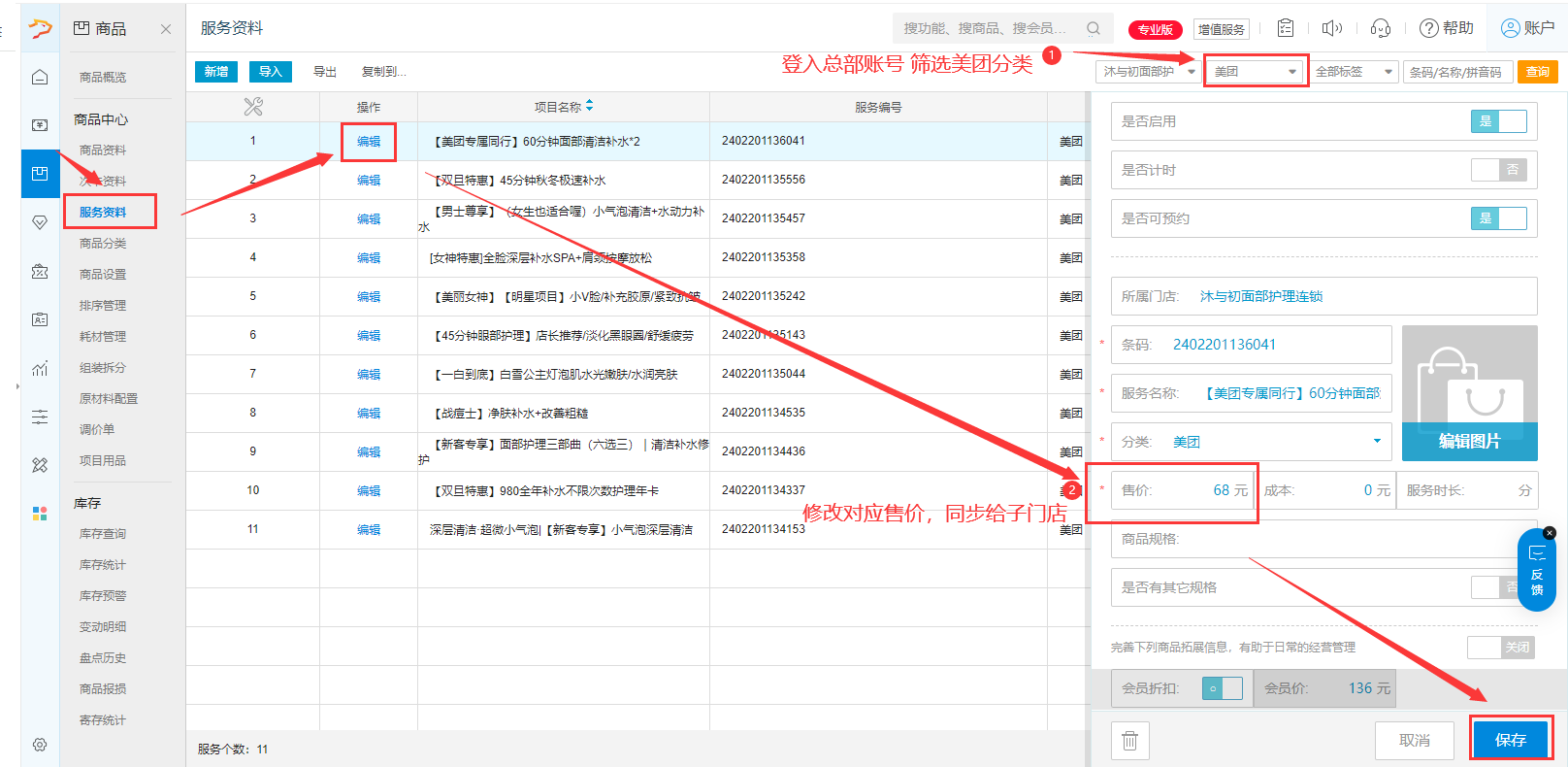1568x767 pixels.
Task: Open the home icon in left rail
Action: click(40, 77)
